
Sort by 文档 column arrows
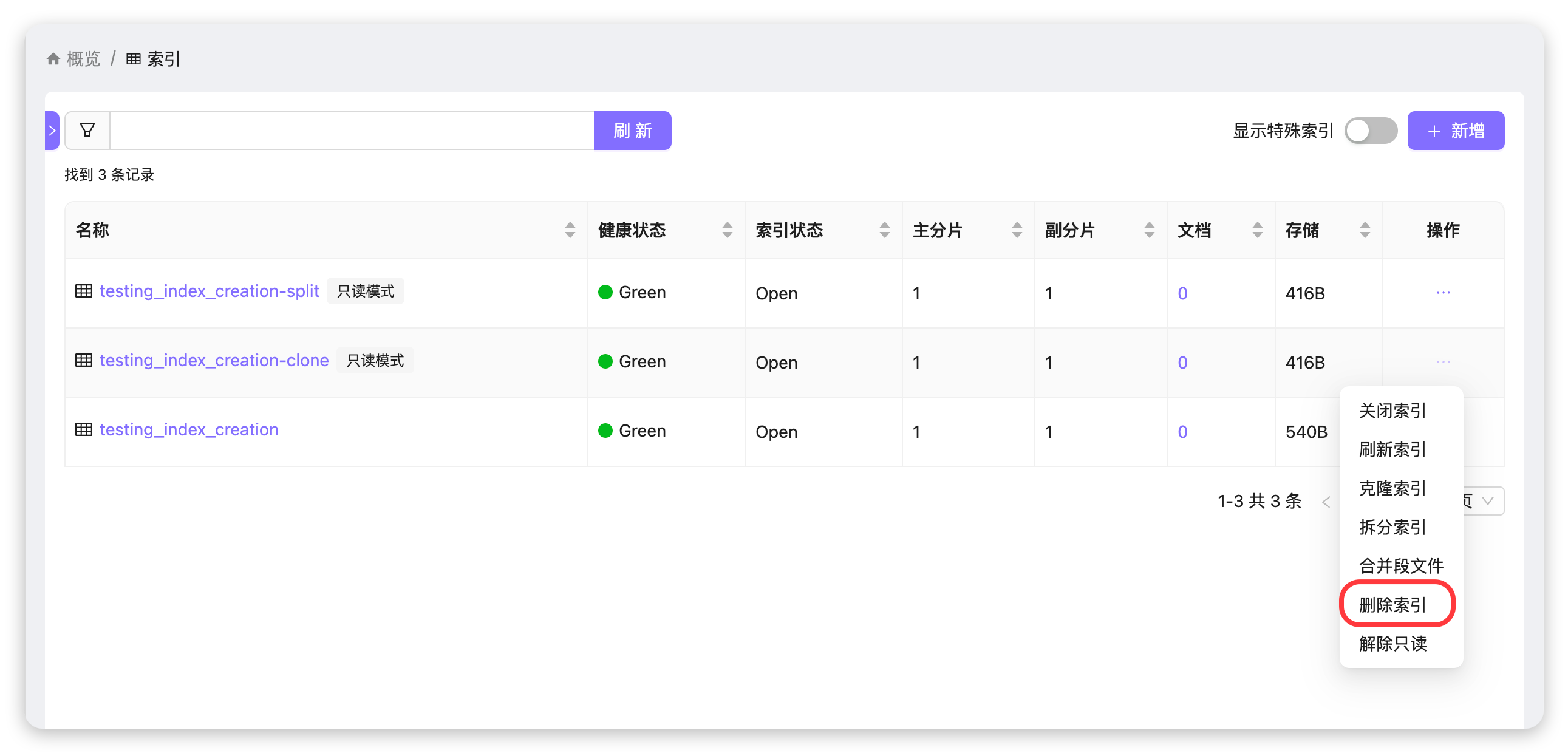(x=1257, y=230)
